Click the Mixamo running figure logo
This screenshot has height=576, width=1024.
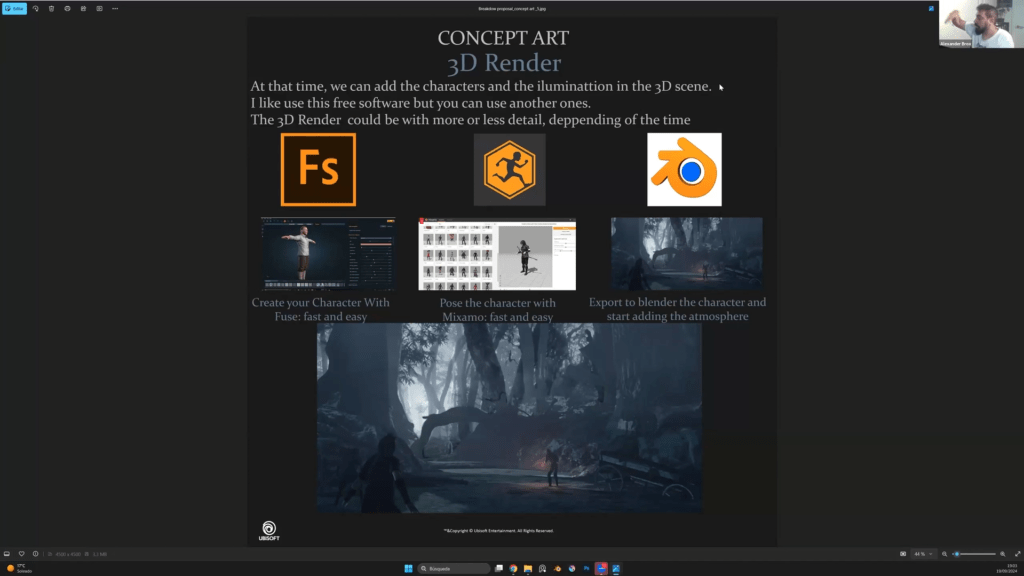click(x=509, y=170)
